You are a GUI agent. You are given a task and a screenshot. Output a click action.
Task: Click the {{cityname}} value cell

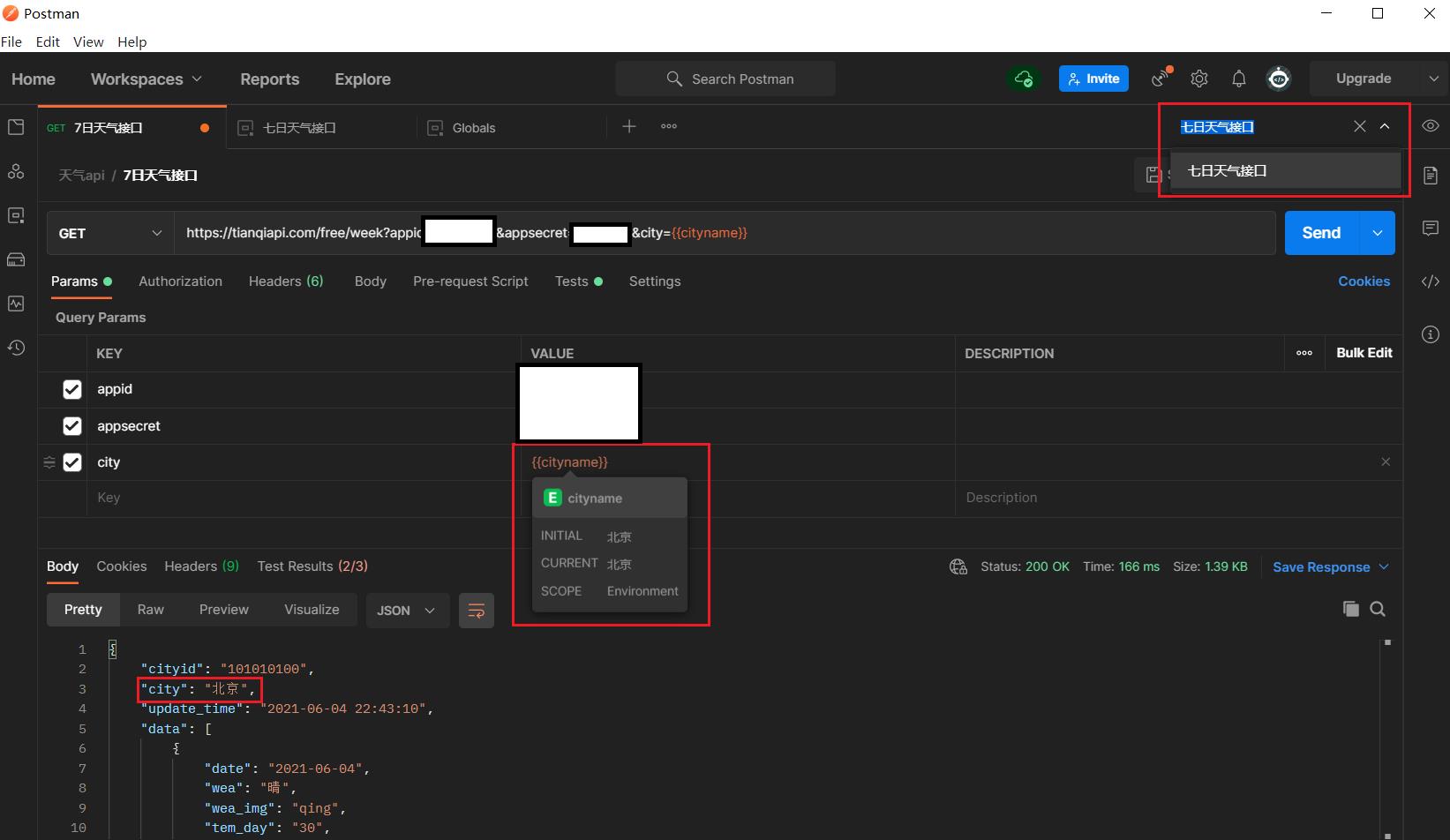[x=738, y=462]
